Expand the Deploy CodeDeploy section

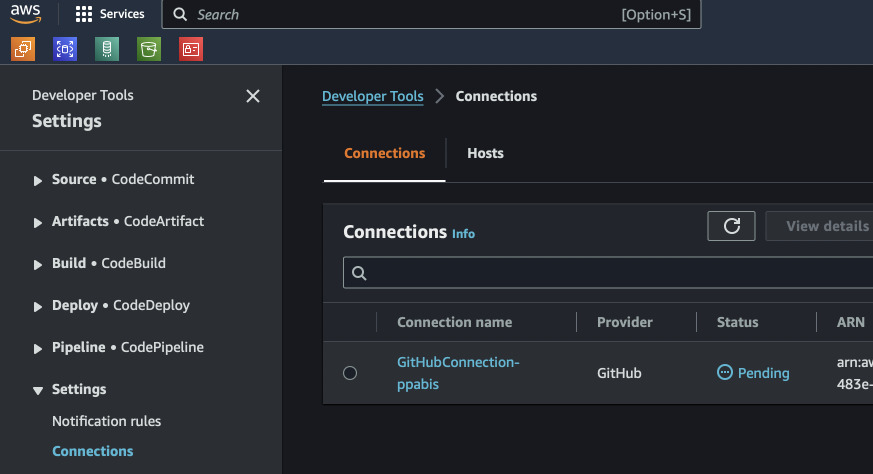[x=37, y=306]
